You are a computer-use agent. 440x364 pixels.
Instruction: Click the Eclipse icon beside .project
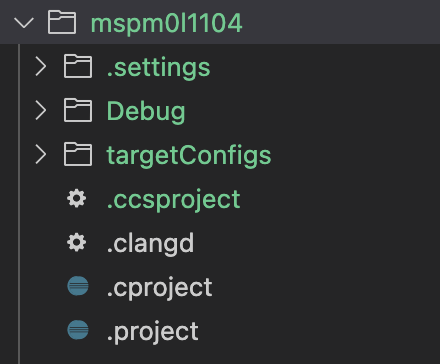click(x=78, y=330)
